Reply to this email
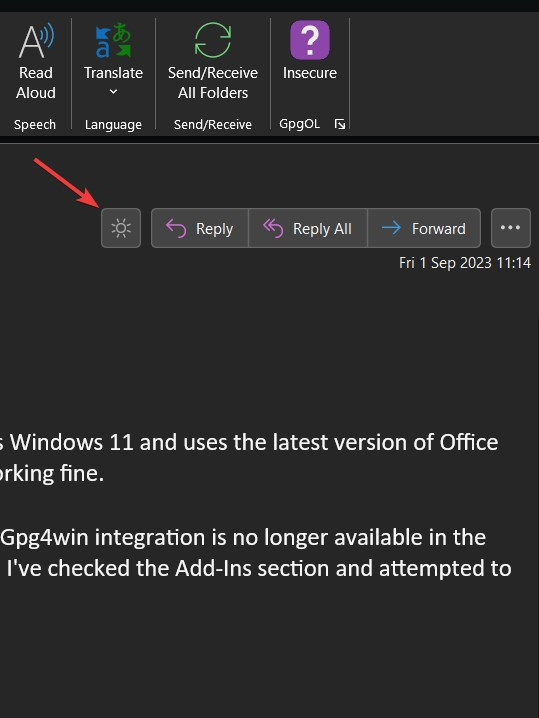Viewport: 539px width, 718px height. [x=200, y=228]
